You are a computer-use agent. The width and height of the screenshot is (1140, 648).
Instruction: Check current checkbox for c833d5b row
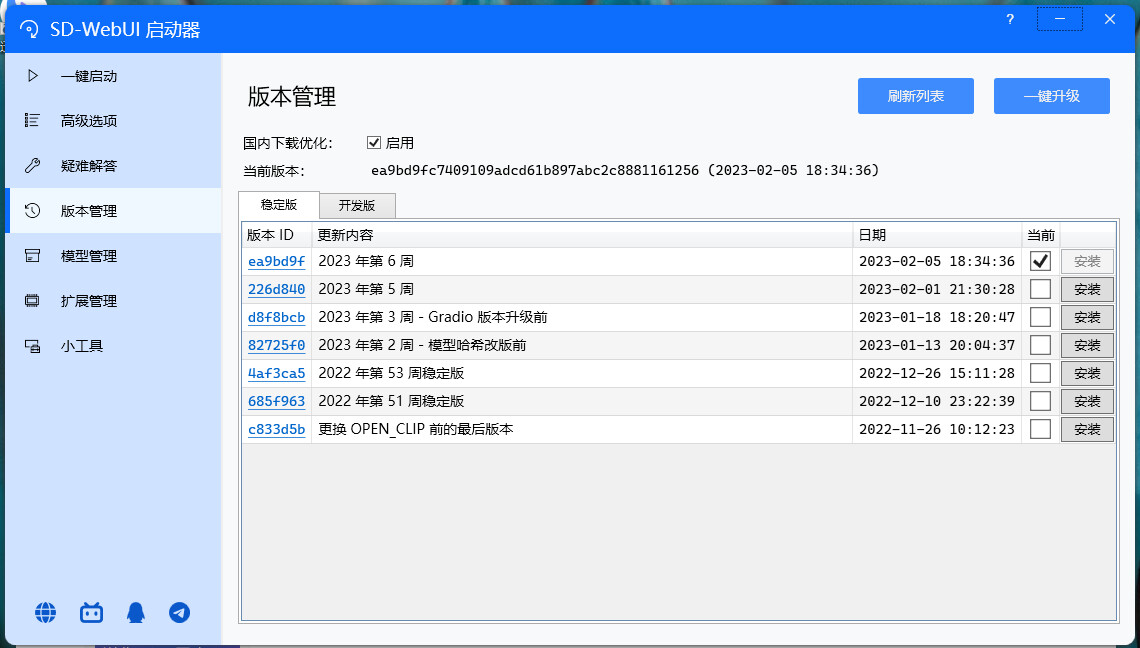click(x=1040, y=429)
